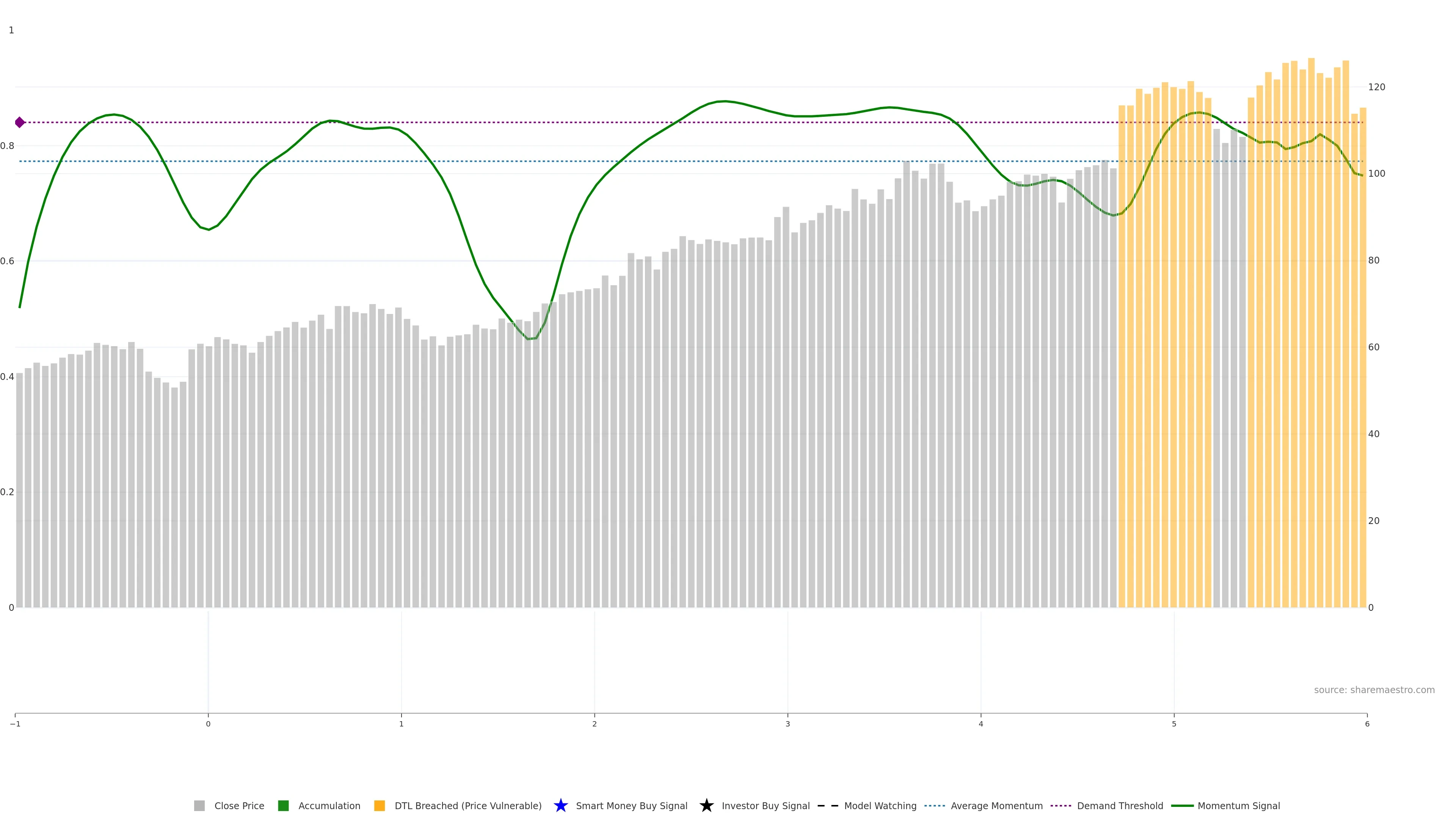Image resolution: width=1456 pixels, height=819 pixels.
Task: Click the Demand Threshold legend text
Action: 1120,805
